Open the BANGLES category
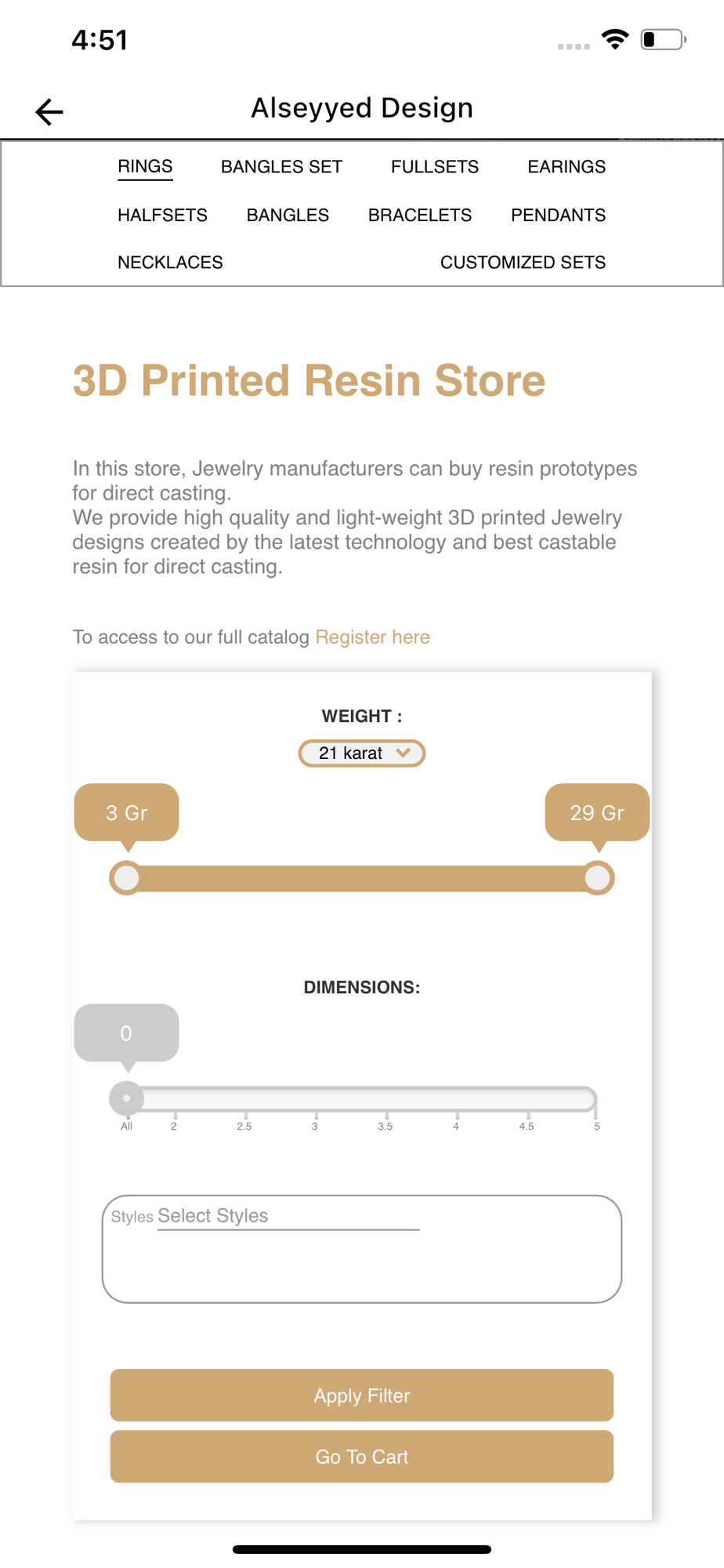The image size is (724, 1568). (x=288, y=216)
